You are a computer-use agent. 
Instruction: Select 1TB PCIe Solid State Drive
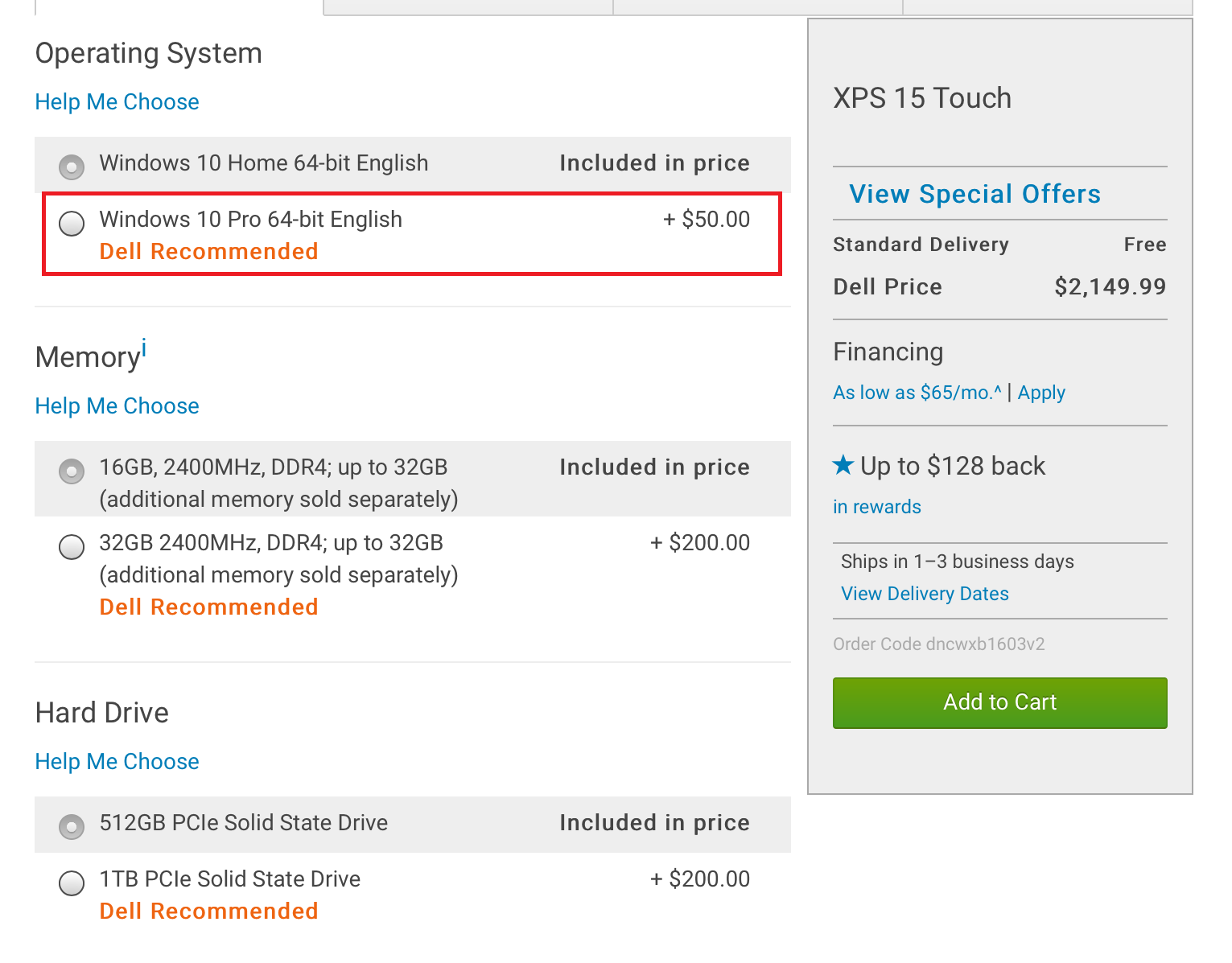pos(72,883)
